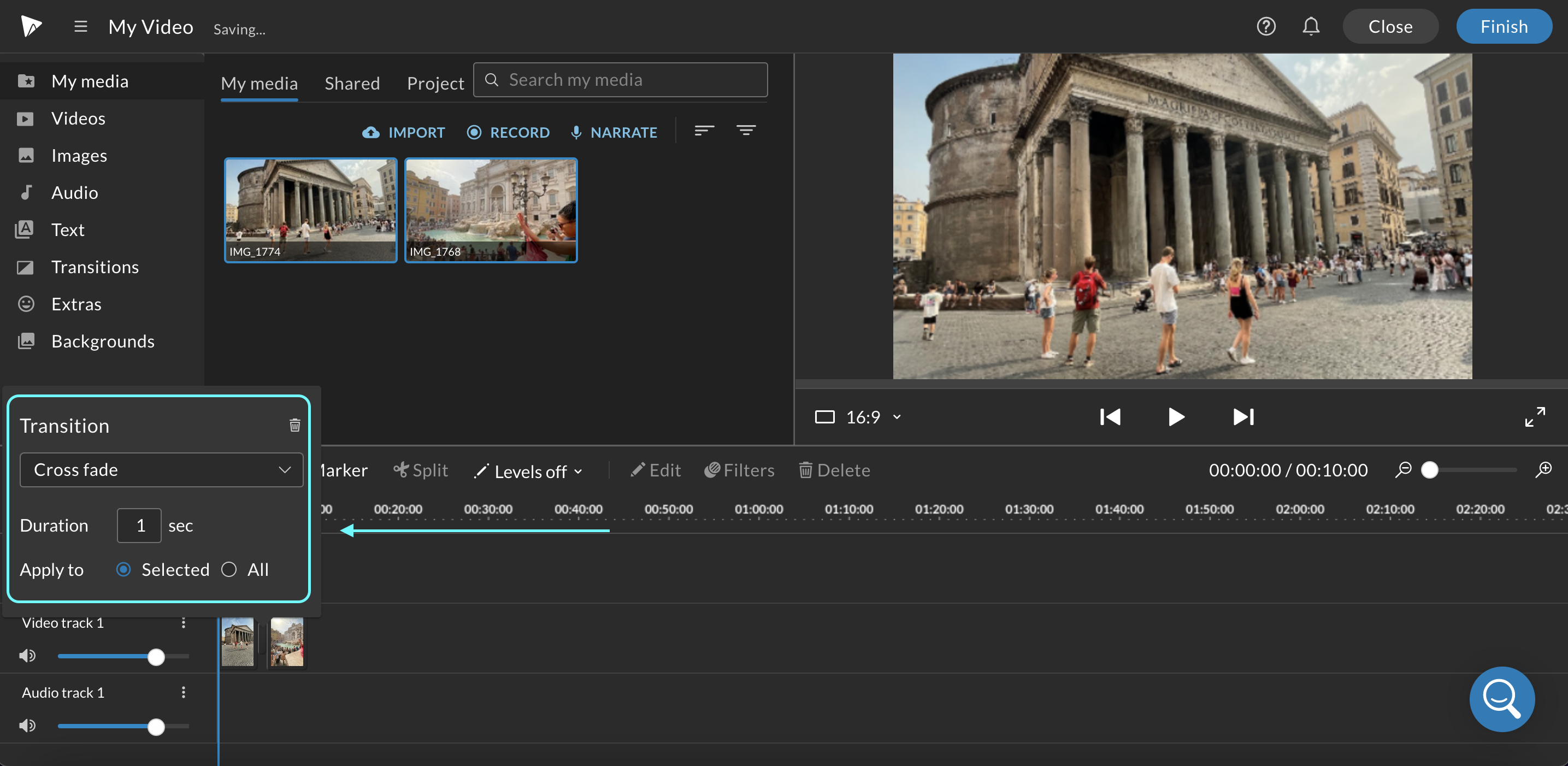
Task: Click the notifications bell icon
Action: click(x=1311, y=26)
